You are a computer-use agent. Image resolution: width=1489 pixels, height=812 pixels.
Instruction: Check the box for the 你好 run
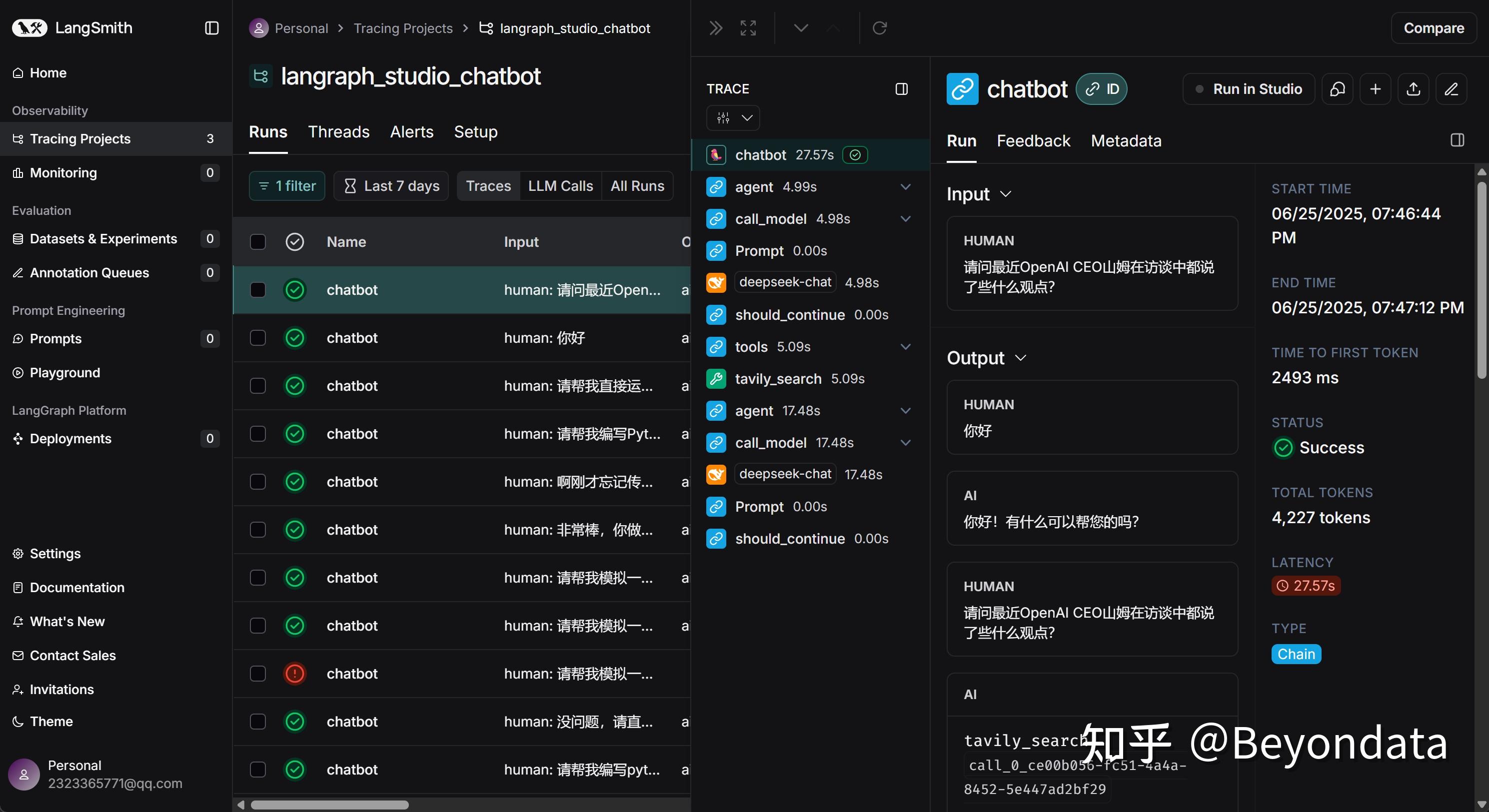[258, 337]
